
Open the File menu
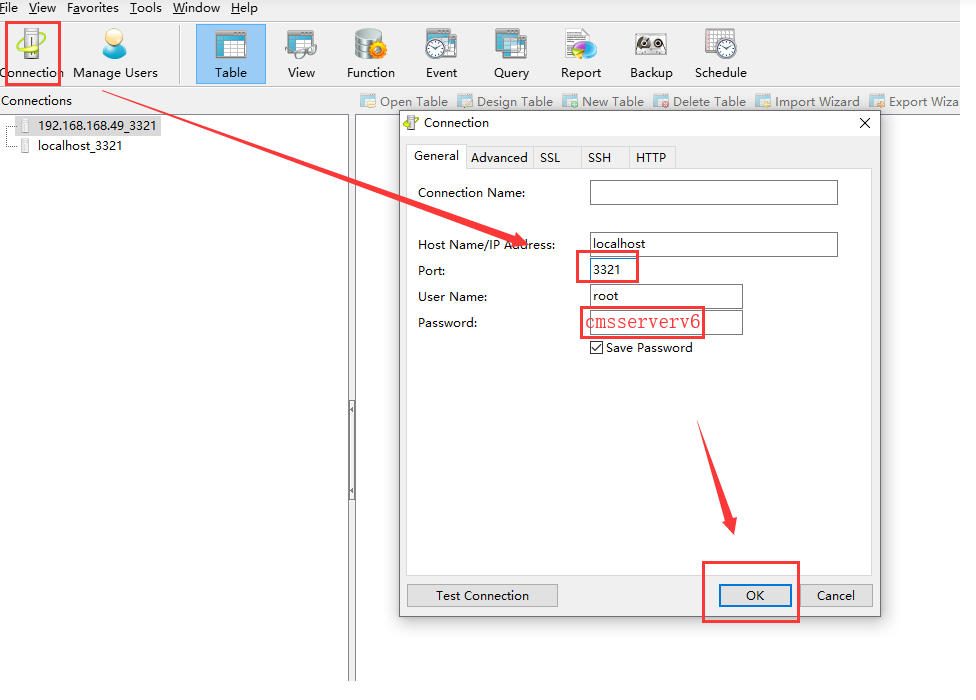pyautogui.click(x=8, y=8)
